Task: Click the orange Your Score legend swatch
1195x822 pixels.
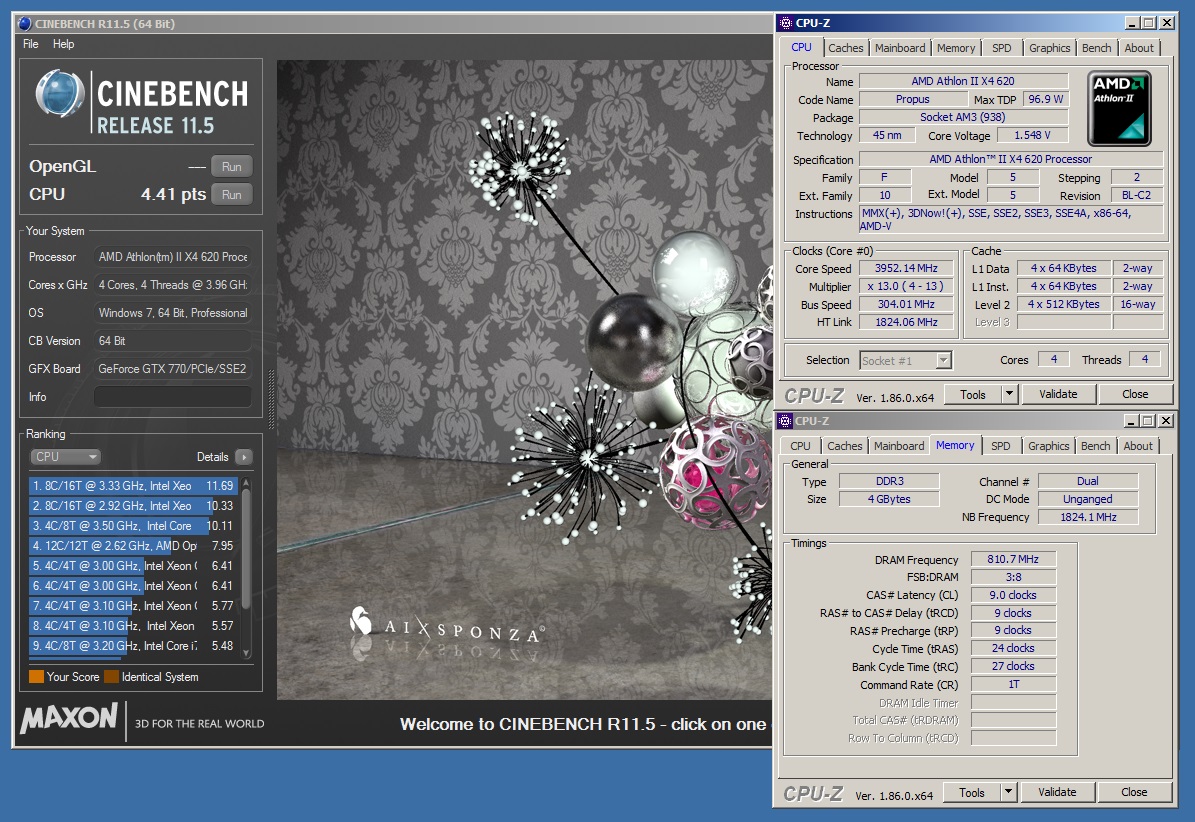Action: pos(36,676)
